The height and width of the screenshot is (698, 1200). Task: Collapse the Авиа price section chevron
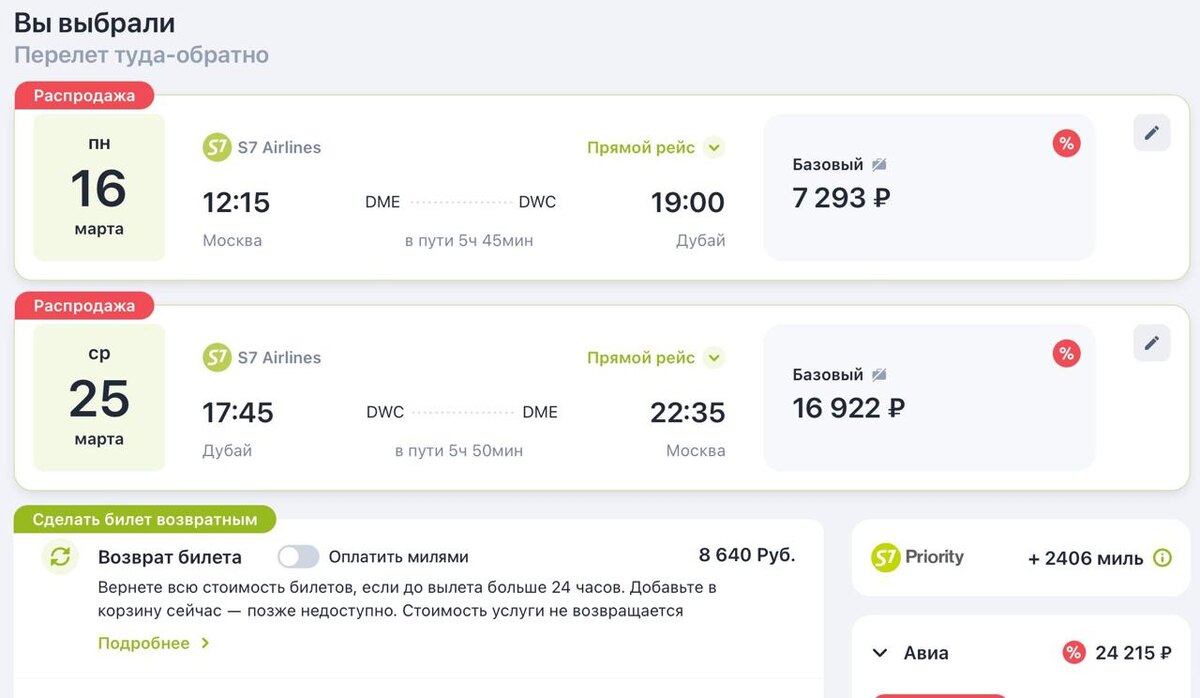pos(880,653)
